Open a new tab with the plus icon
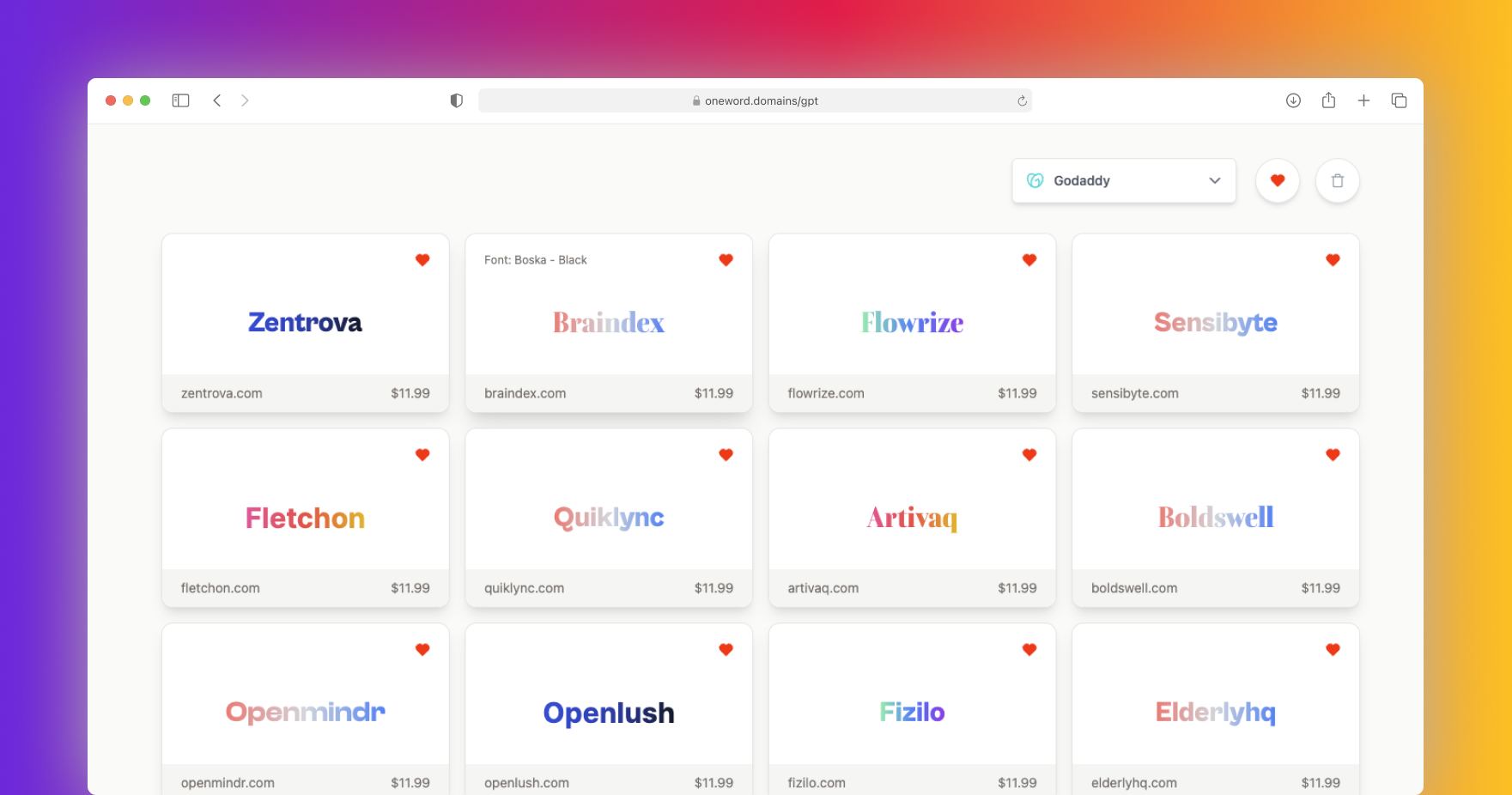This screenshot has height=795, width=1512. (1363, 100)
